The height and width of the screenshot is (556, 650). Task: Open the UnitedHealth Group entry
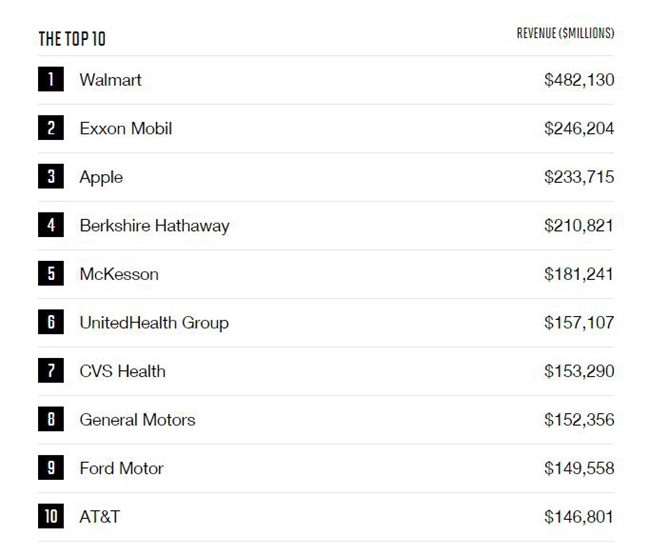click(154, 322)
